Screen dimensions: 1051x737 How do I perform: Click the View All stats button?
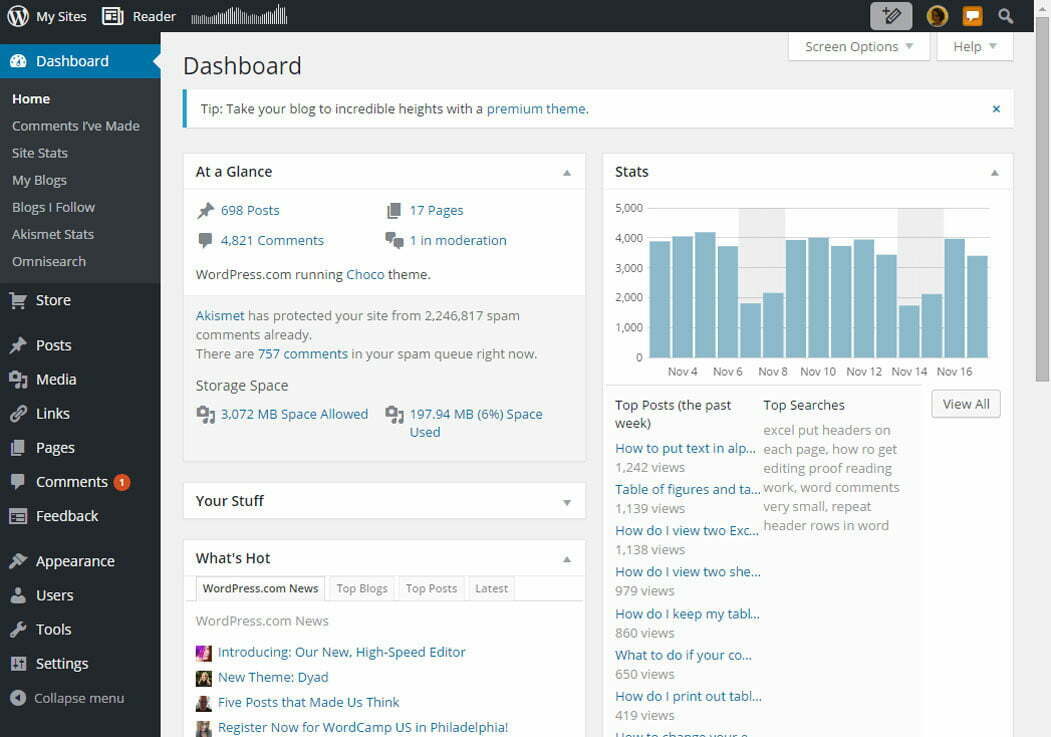point(966,404)
